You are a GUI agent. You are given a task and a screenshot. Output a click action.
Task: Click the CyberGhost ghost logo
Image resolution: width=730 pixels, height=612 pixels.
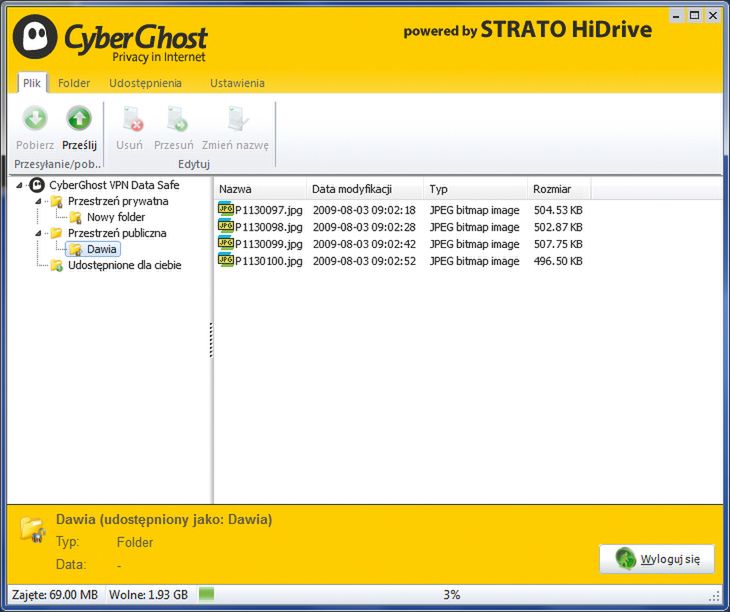tap(35, 37)
